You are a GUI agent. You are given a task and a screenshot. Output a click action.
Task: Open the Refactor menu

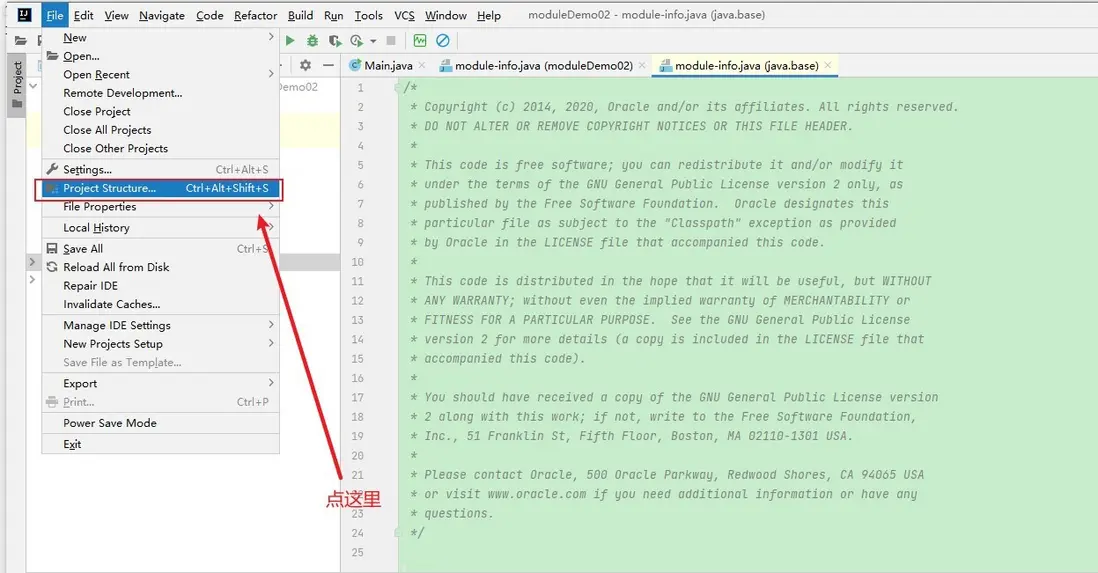pyautogui.click(x=256, y=15)
